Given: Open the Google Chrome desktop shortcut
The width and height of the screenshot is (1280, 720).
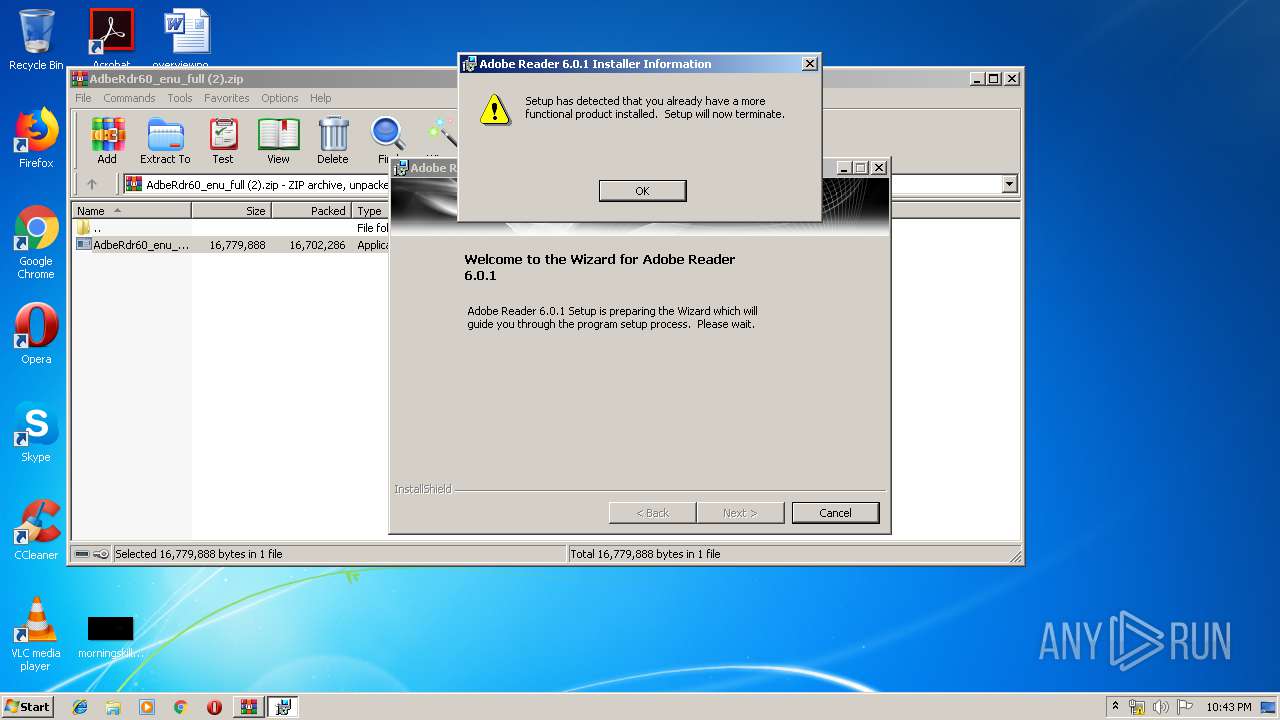Looking at the screenshot, I should coord(36,242).
